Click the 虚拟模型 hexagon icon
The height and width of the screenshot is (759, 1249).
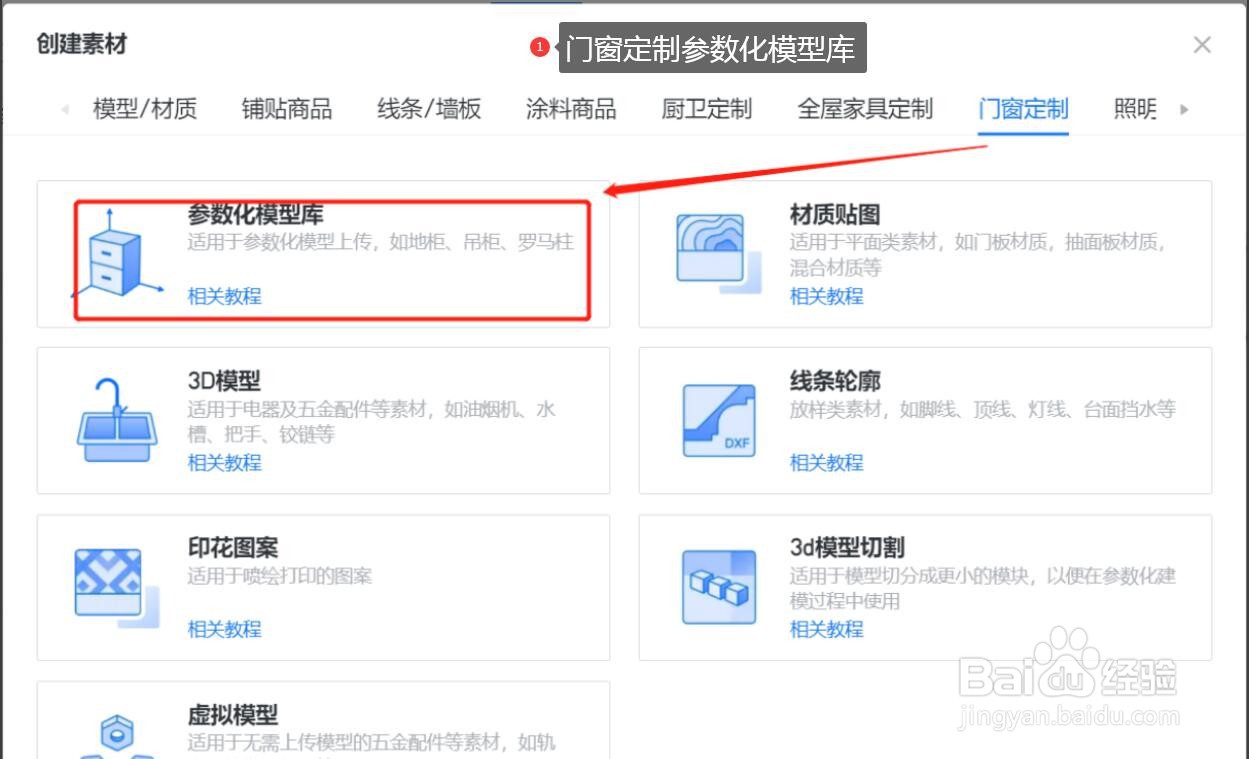[x=116, y=736]
